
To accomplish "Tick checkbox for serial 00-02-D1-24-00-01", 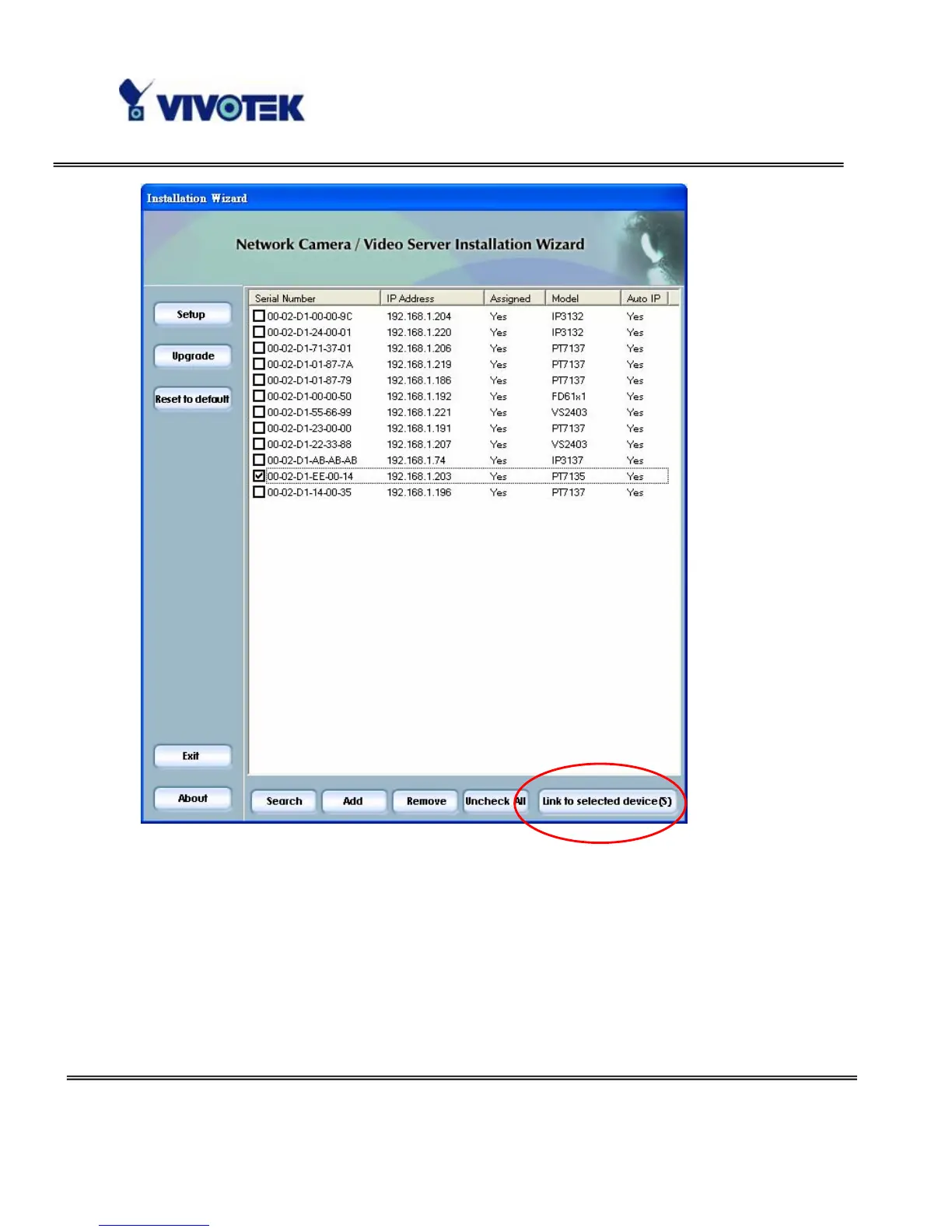I will click(259, 332).
